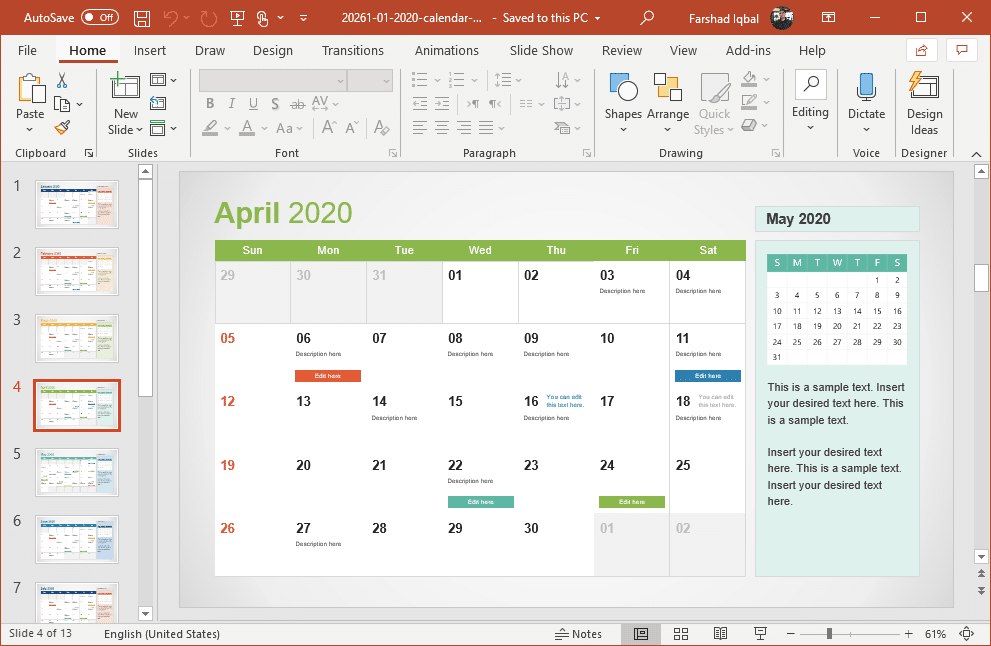Start Slide Show from status bar
Screen dimensions: 991x646
click(x=760, y=634)
